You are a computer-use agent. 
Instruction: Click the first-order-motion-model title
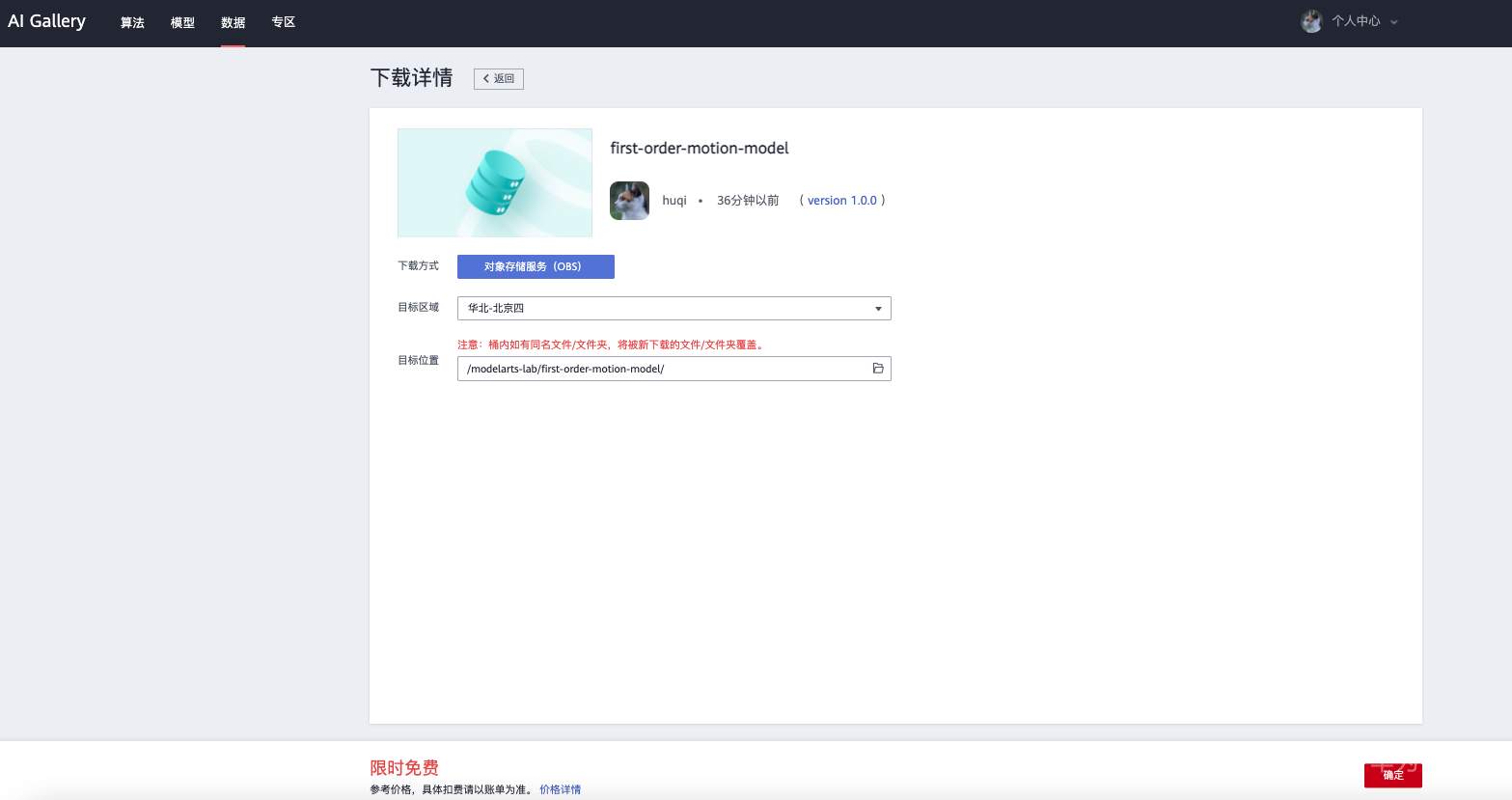pos(700,148)
